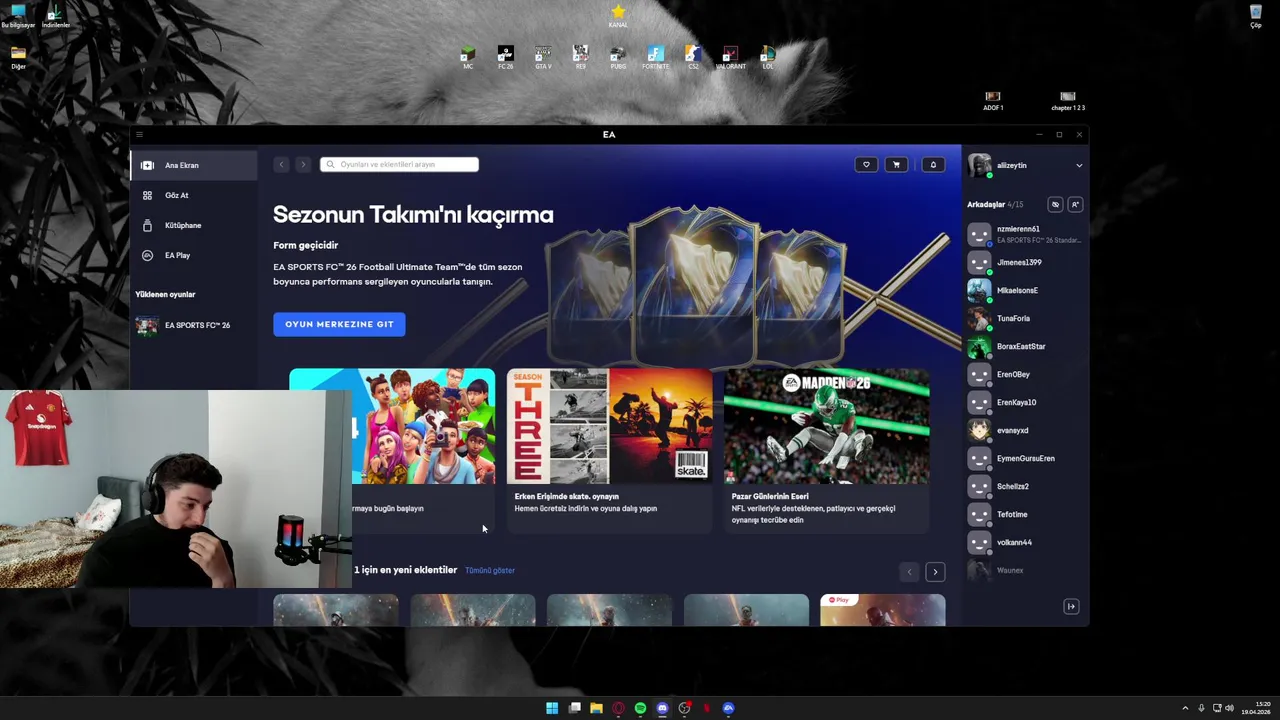Image resolution: width=1280 pixels, height=720 pixels.
Task: Click the search games and add-ons field
Action: [x=399, y=164]
